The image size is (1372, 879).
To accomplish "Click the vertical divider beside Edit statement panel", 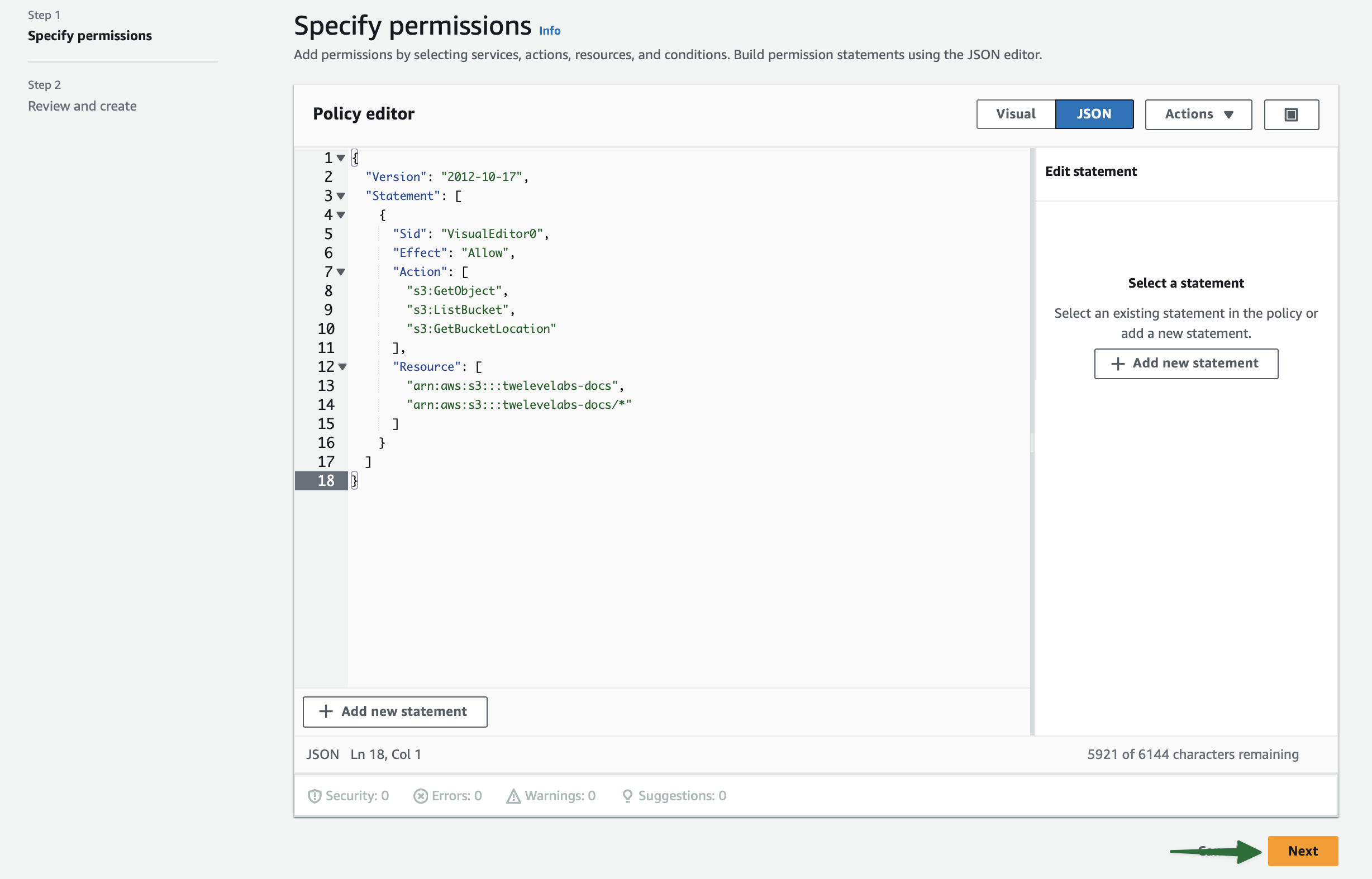I will click(x=1032, y=442).
